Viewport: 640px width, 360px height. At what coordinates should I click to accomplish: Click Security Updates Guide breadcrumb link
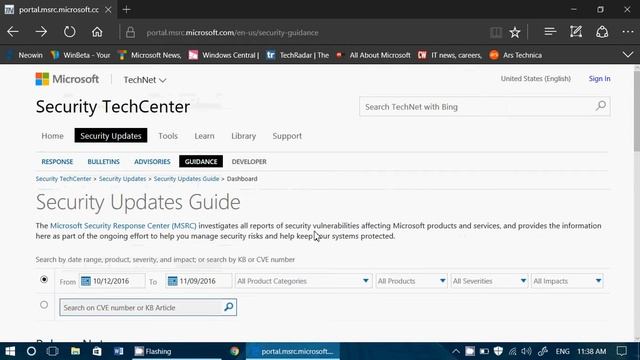pyautogui.click(x=186, y=179)
